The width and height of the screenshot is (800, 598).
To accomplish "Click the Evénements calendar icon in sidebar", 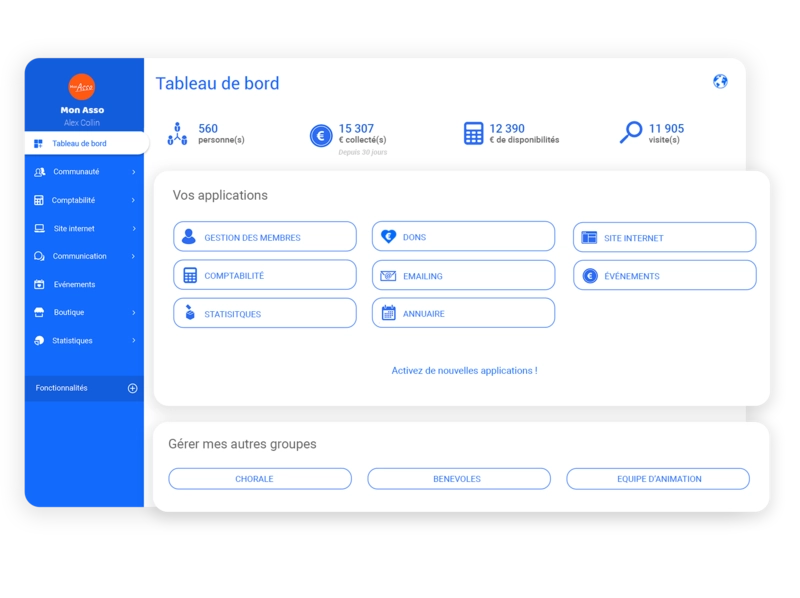I will [39, 284].
